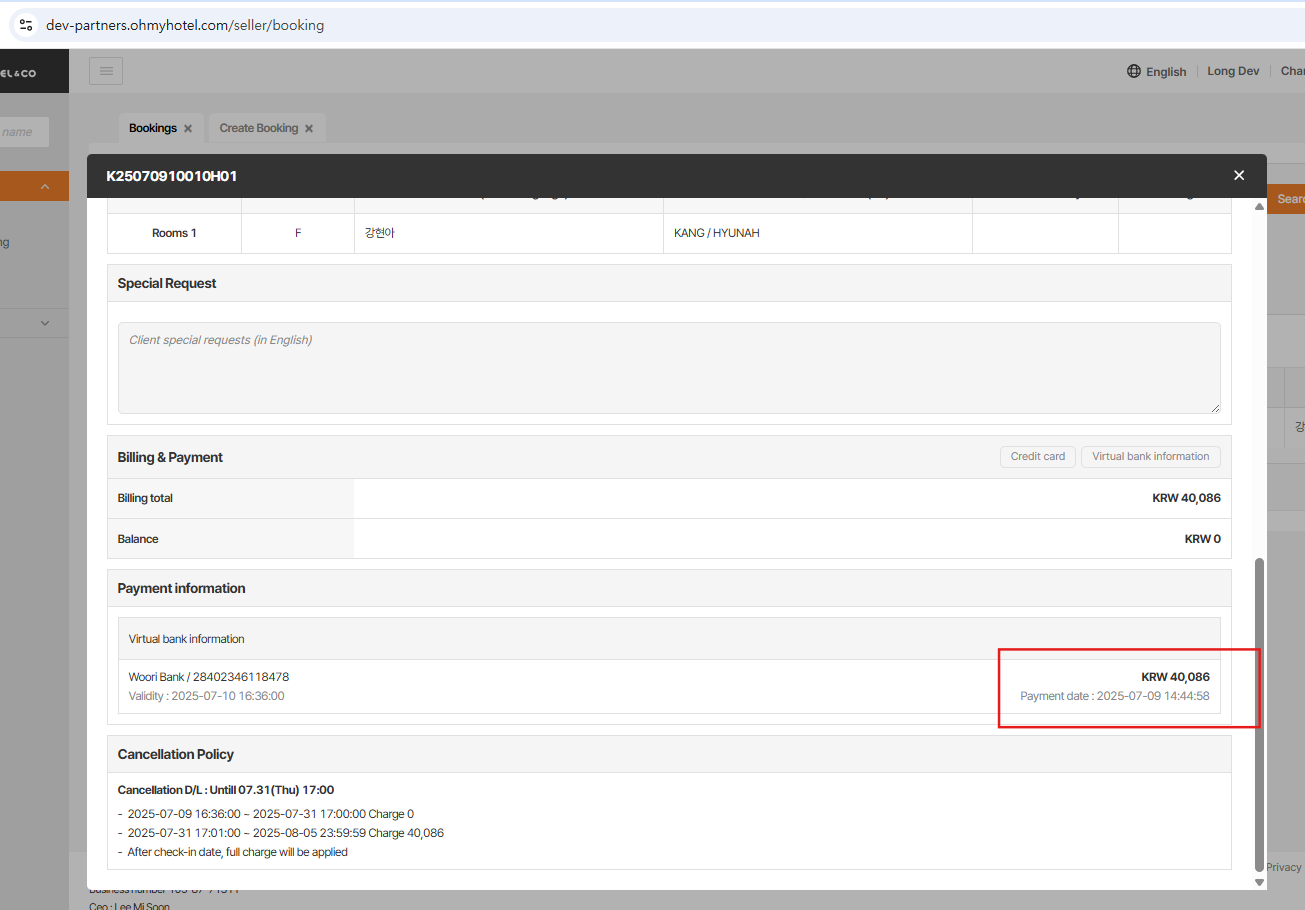Expand the lower sidebar section chevron
The image size is (1305, 910).
45,323
